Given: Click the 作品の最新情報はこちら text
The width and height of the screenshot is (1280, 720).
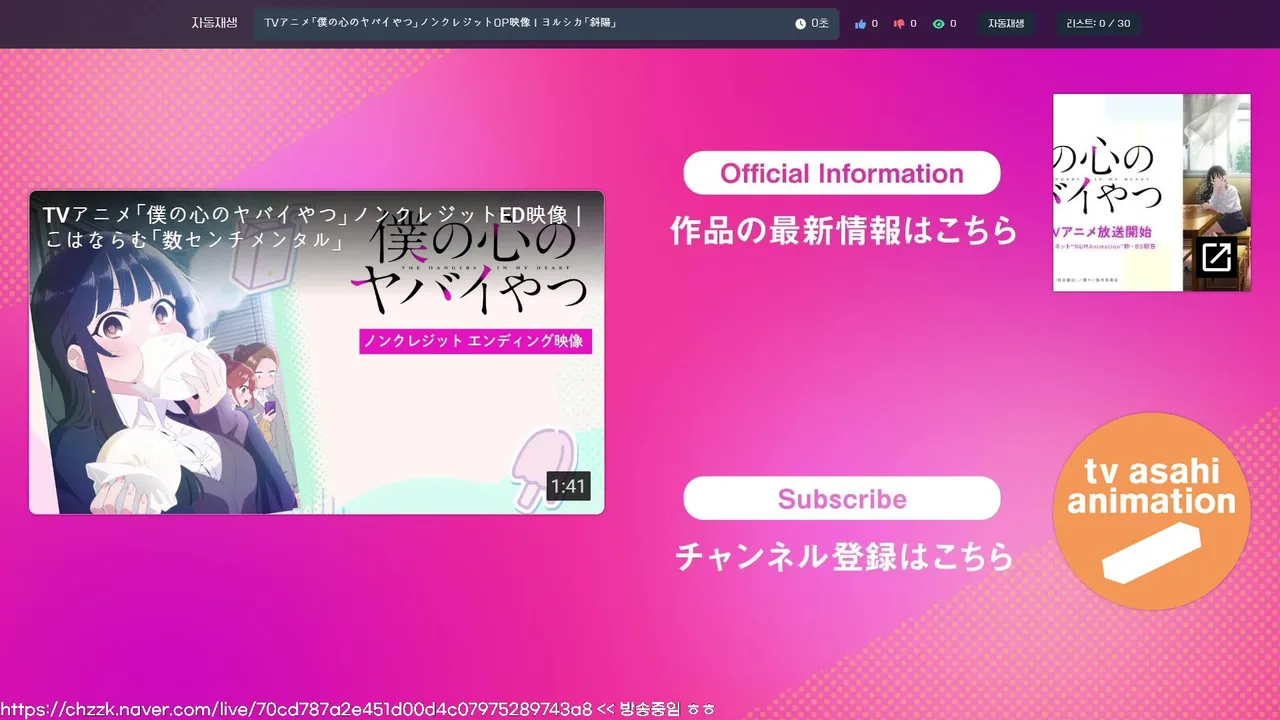Looking at the screenshot, I should [843, 231].
